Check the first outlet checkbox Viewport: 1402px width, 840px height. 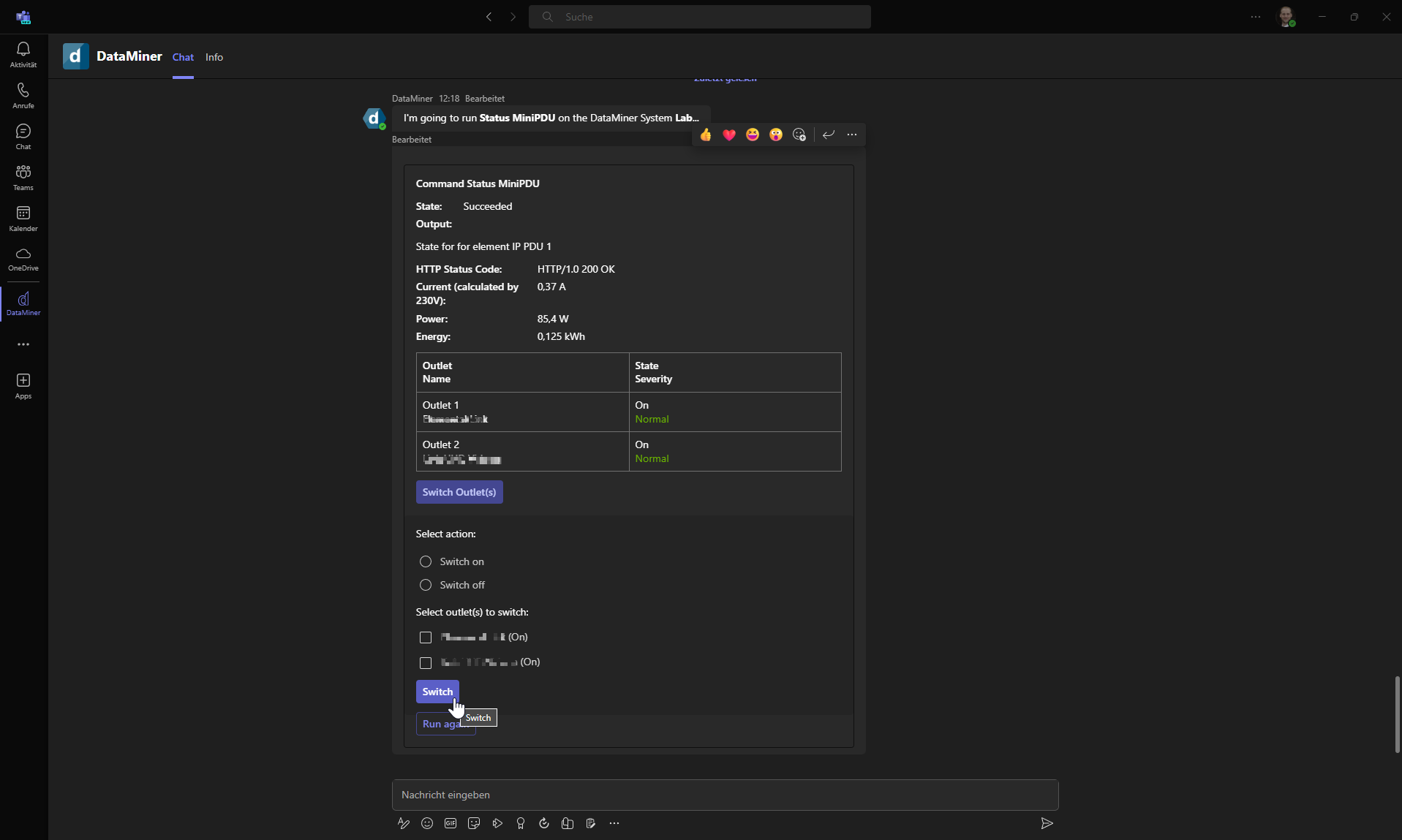(x=426, y=637)
